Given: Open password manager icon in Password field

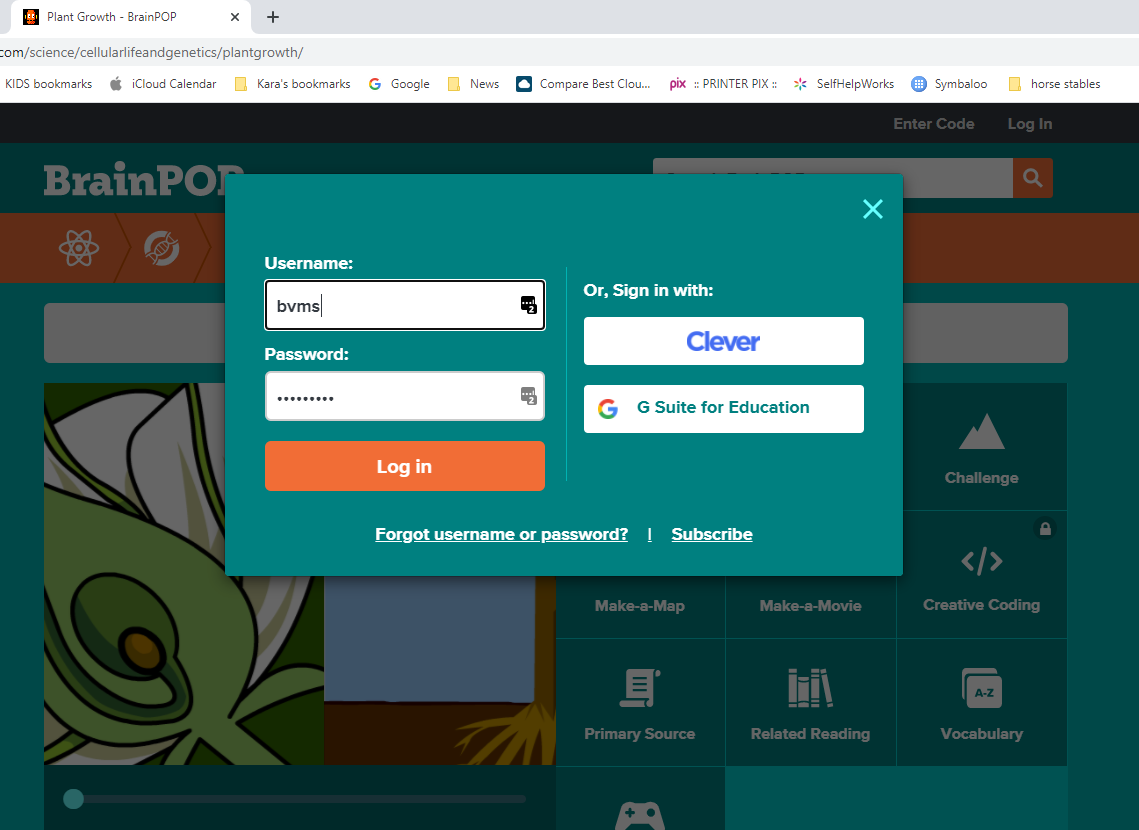Looking at the screenshot, I should click(x=528, y=396).
